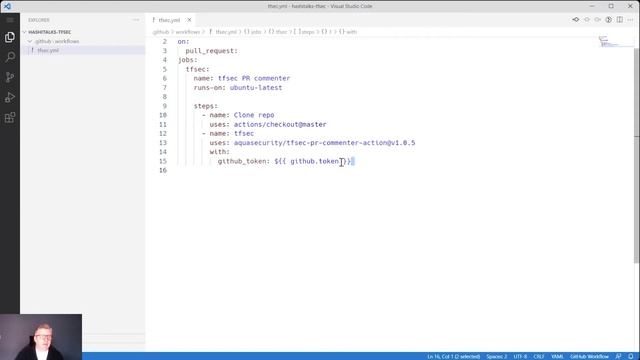
Task: Click 'jobs:' key on line 4
Action: [x=187, y=60]
